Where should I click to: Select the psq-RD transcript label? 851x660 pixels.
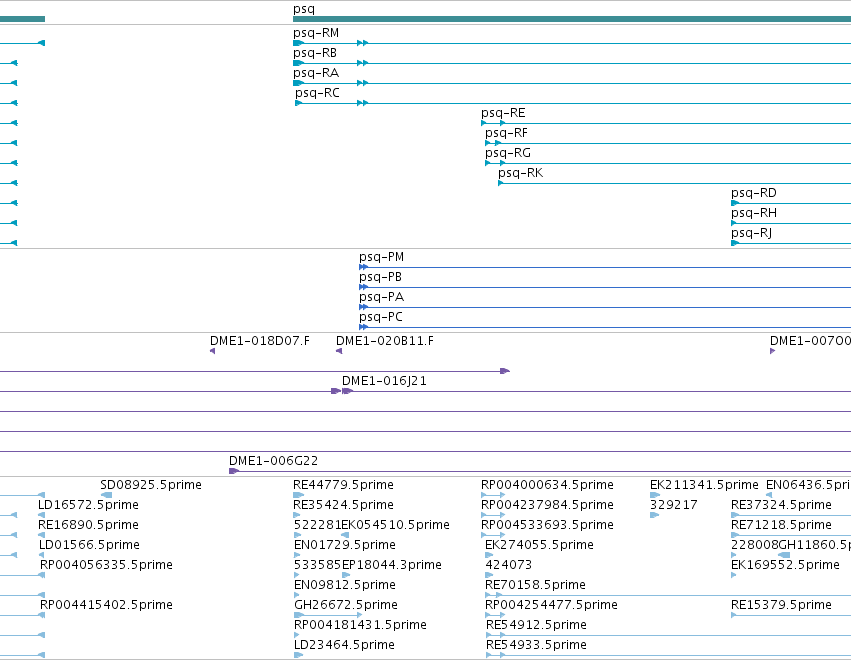754,193
